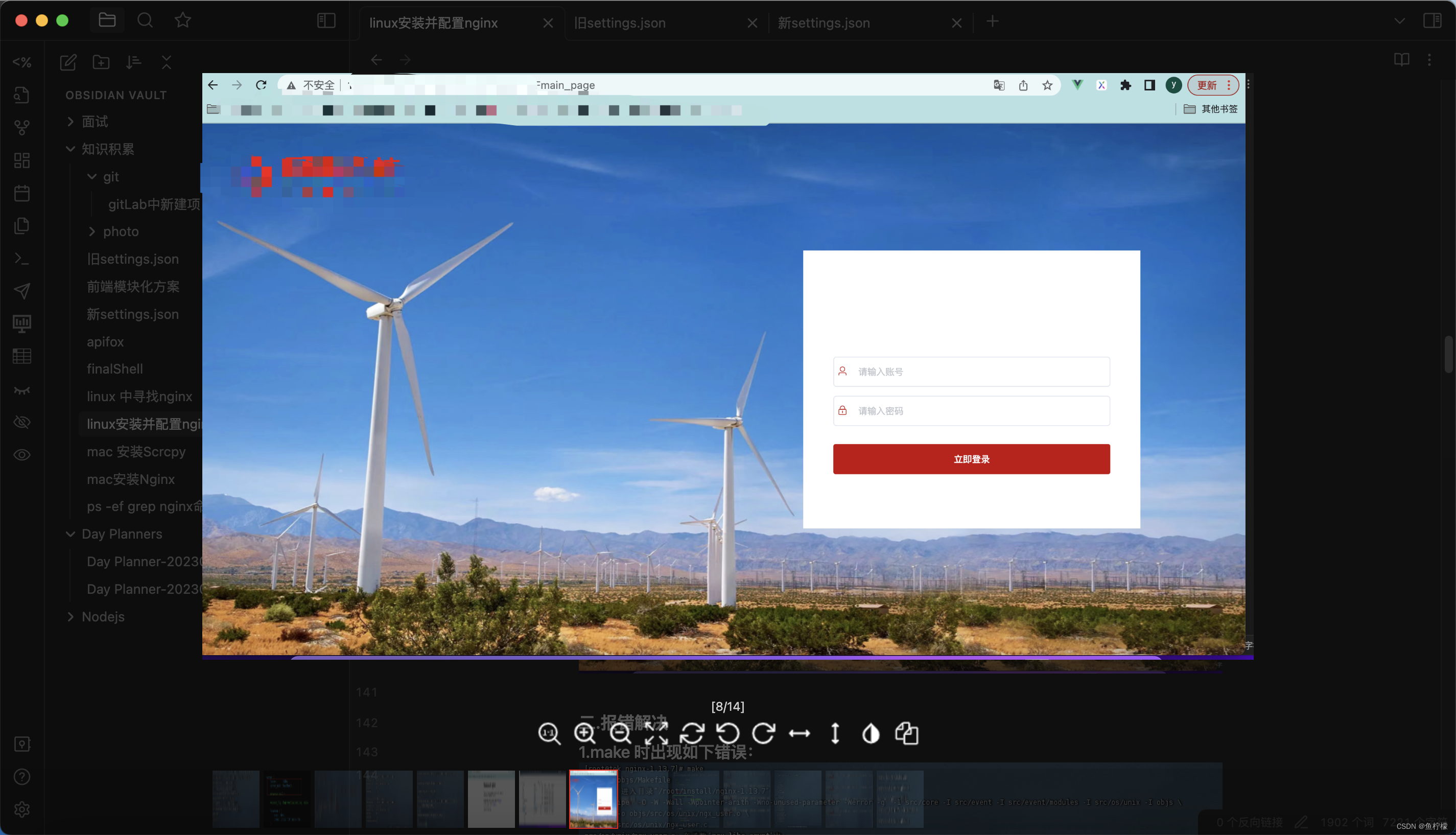Flip the image vertically
Image resolution: width=1456 pixels, height=835 pixels.
tap(835, 733)
